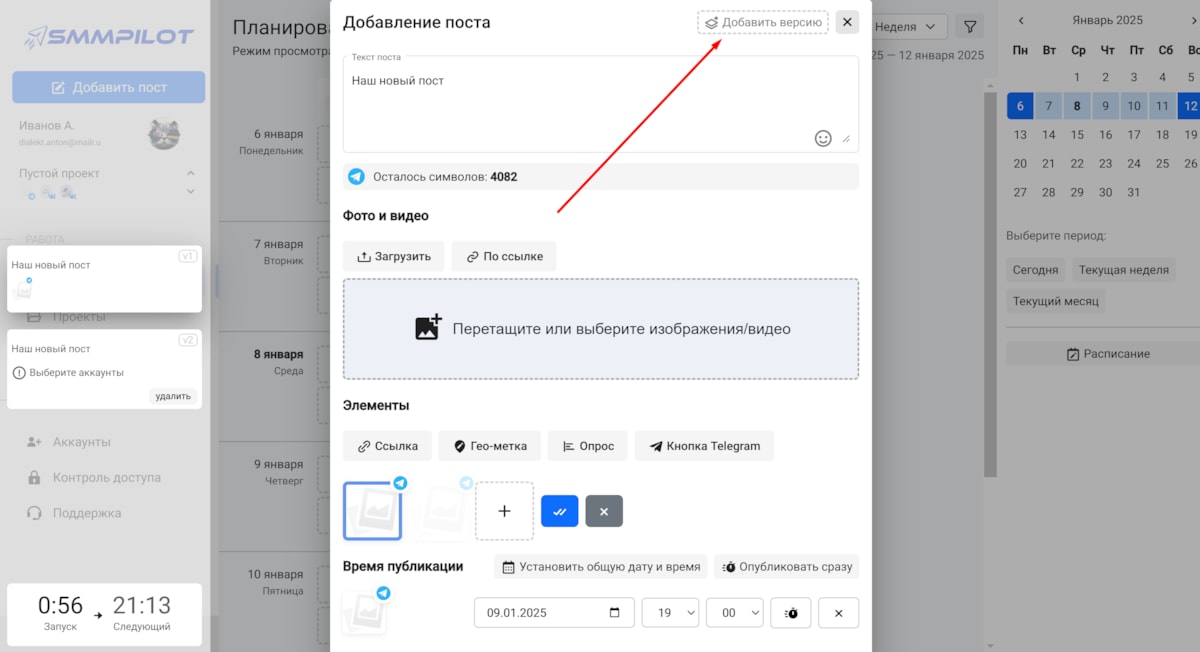This screenshot has height=652, width=1200.
Task: Click the page vertical scrollbar
Action: (990, 284)
